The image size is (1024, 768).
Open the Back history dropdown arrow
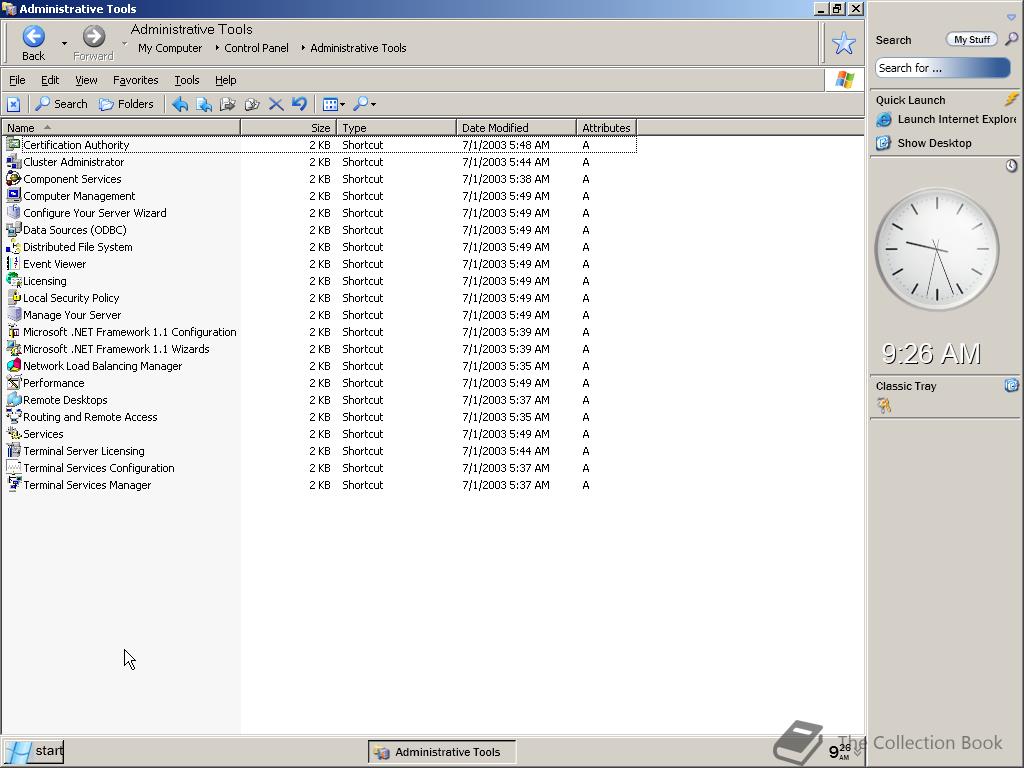(x=64, y=43)
